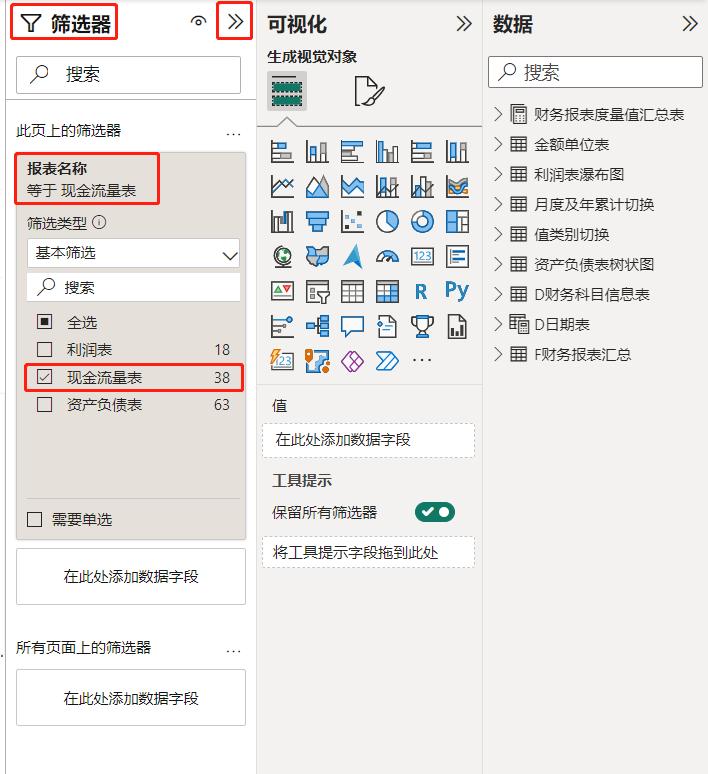
Task: Select the Q&A speech bubble visual
Action: click(352, 327)
